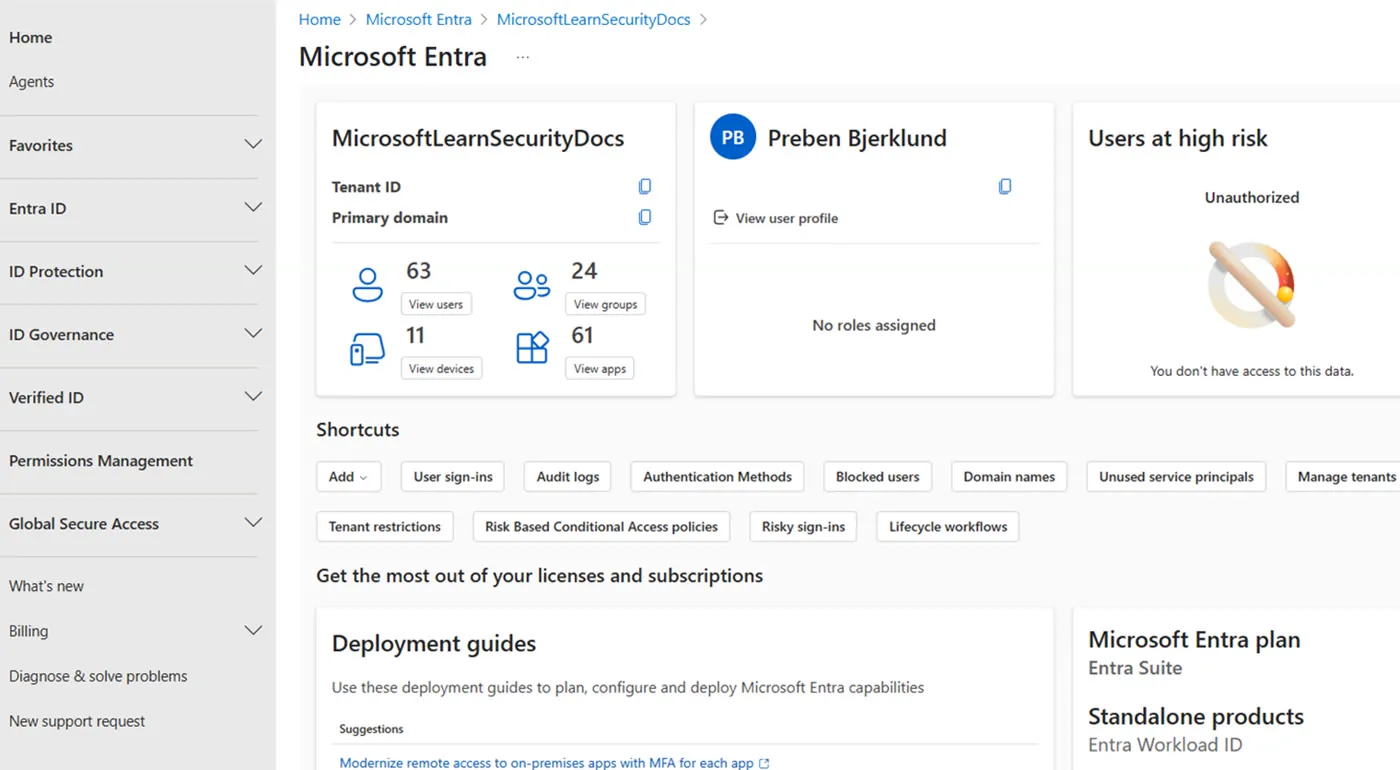Viewport: 1400px width, 770px height.
Task: Click the Home breadcrumb link
Action: tap(320, 19)
